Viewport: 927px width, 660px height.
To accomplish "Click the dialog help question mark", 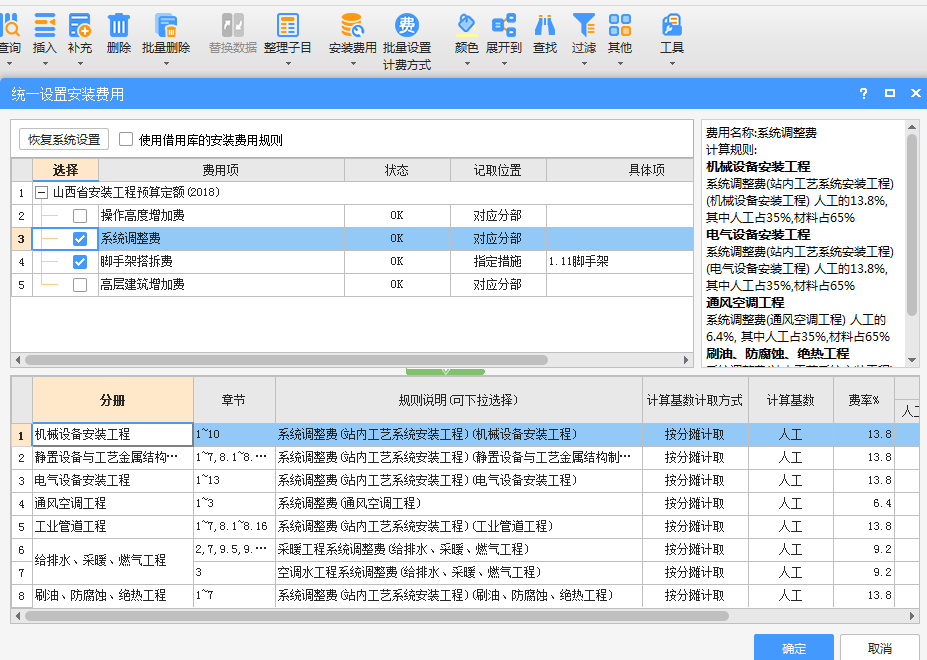I will [864, 93].
